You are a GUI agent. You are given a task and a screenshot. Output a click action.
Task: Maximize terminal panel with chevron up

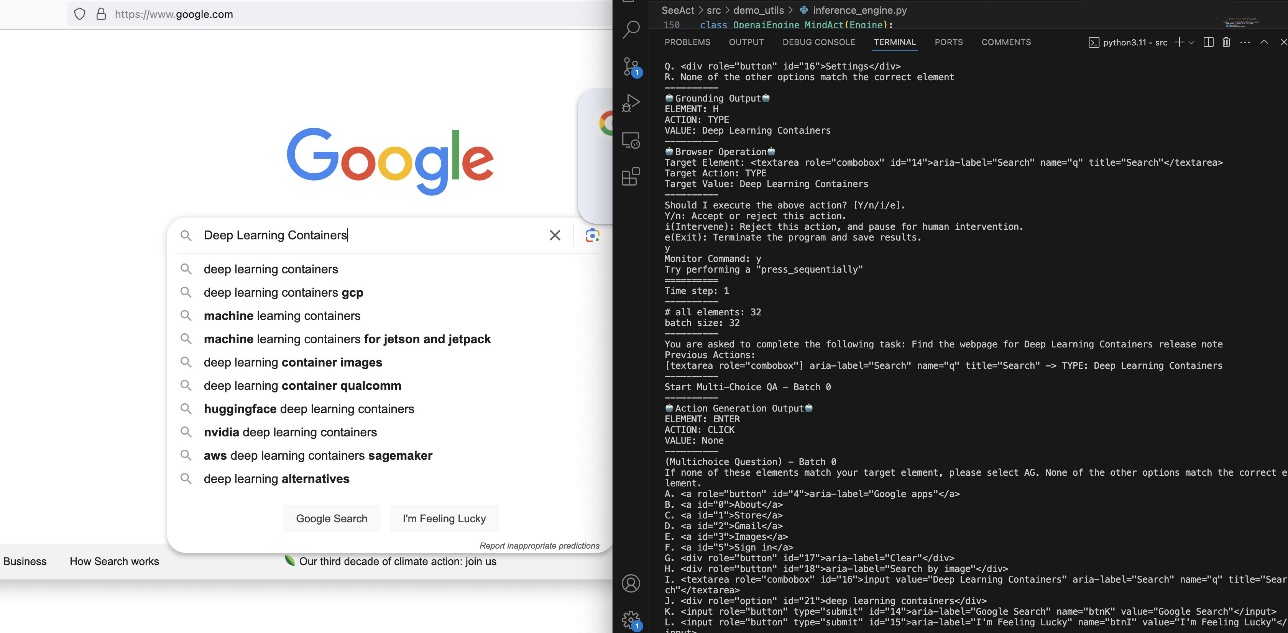click(1264, 42)
